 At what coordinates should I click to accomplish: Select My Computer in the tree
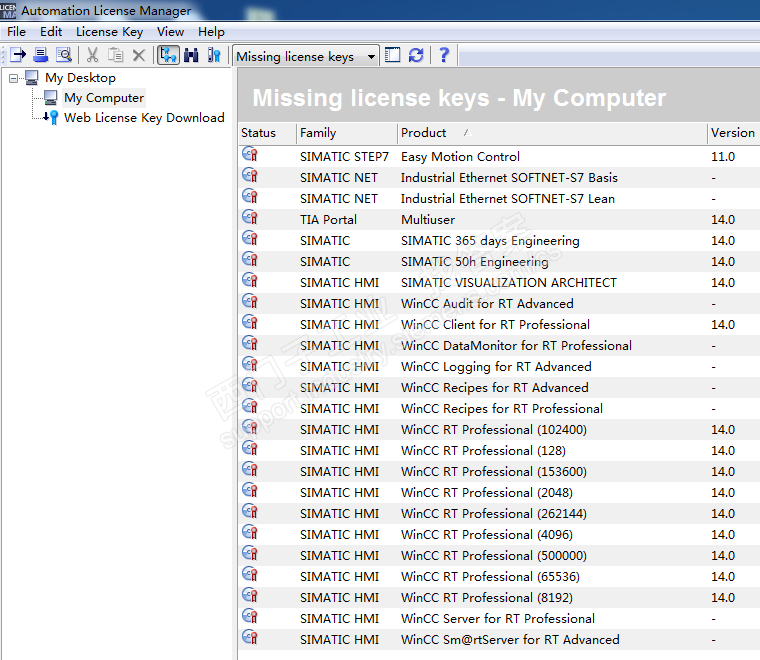[104, 98]
